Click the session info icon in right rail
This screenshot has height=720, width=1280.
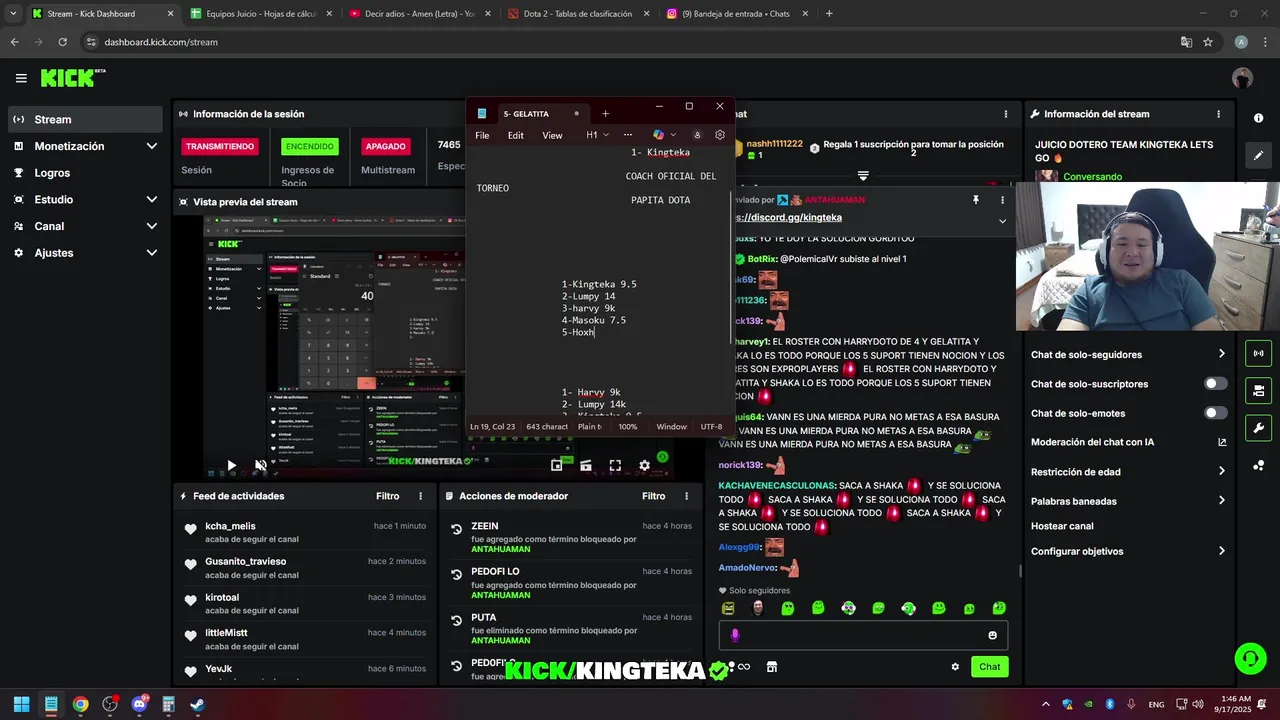[x=1258, y=118]
